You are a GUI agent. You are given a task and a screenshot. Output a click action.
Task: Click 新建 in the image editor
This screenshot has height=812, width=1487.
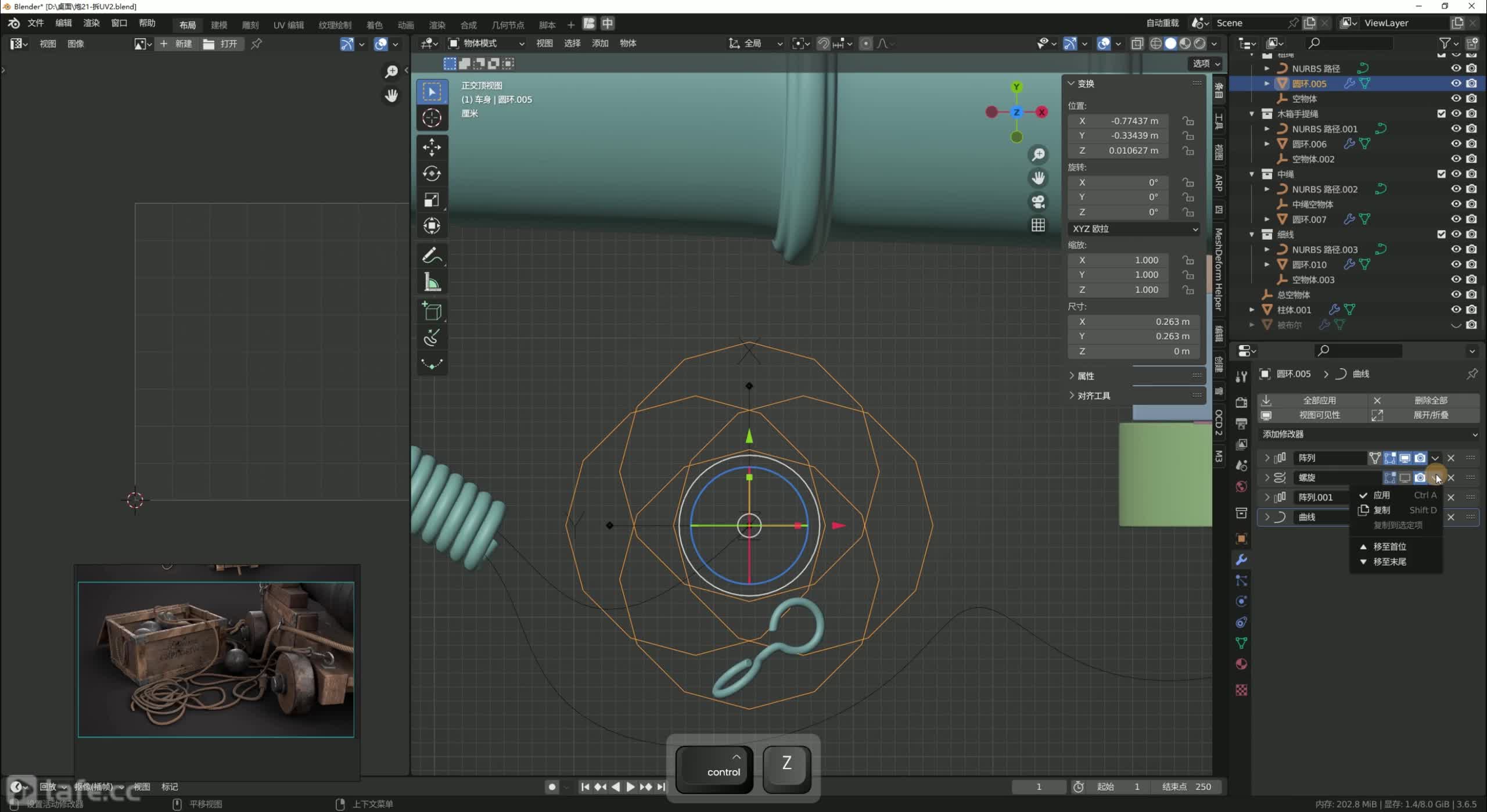click(x=177, y=44)
